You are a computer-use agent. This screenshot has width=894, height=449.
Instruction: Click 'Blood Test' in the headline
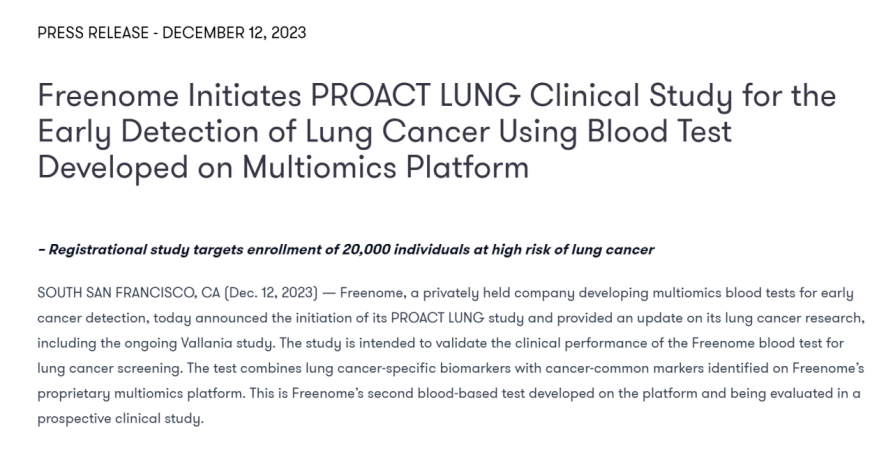(659, 131)
